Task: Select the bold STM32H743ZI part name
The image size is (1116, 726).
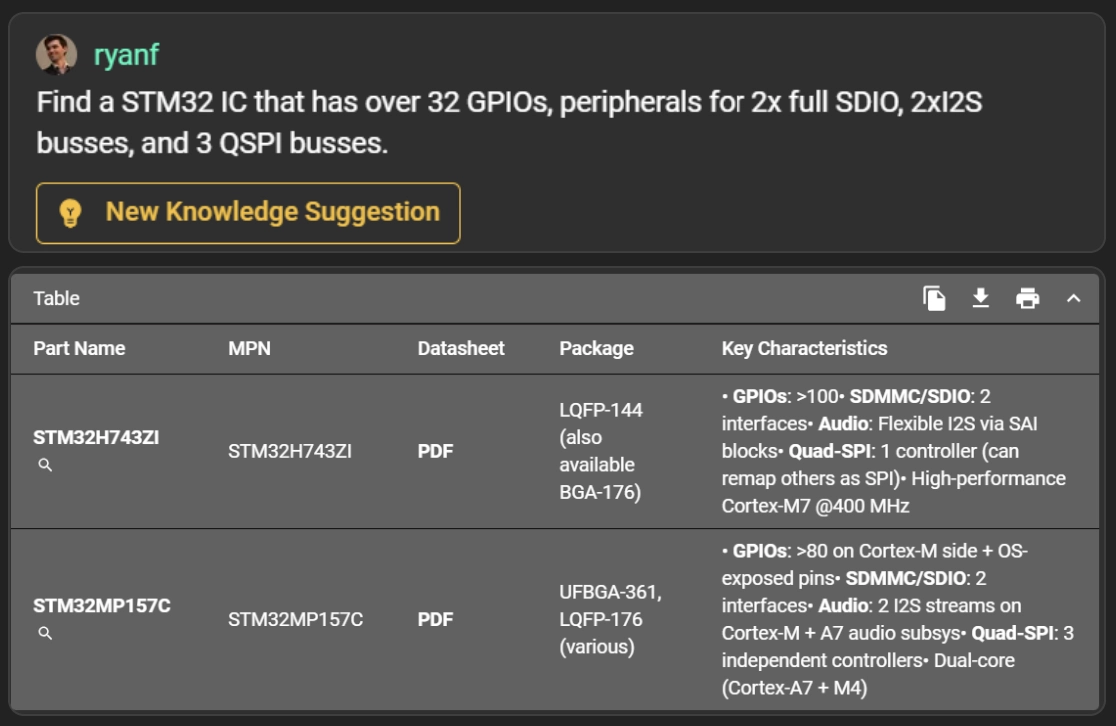Action: 96,437
